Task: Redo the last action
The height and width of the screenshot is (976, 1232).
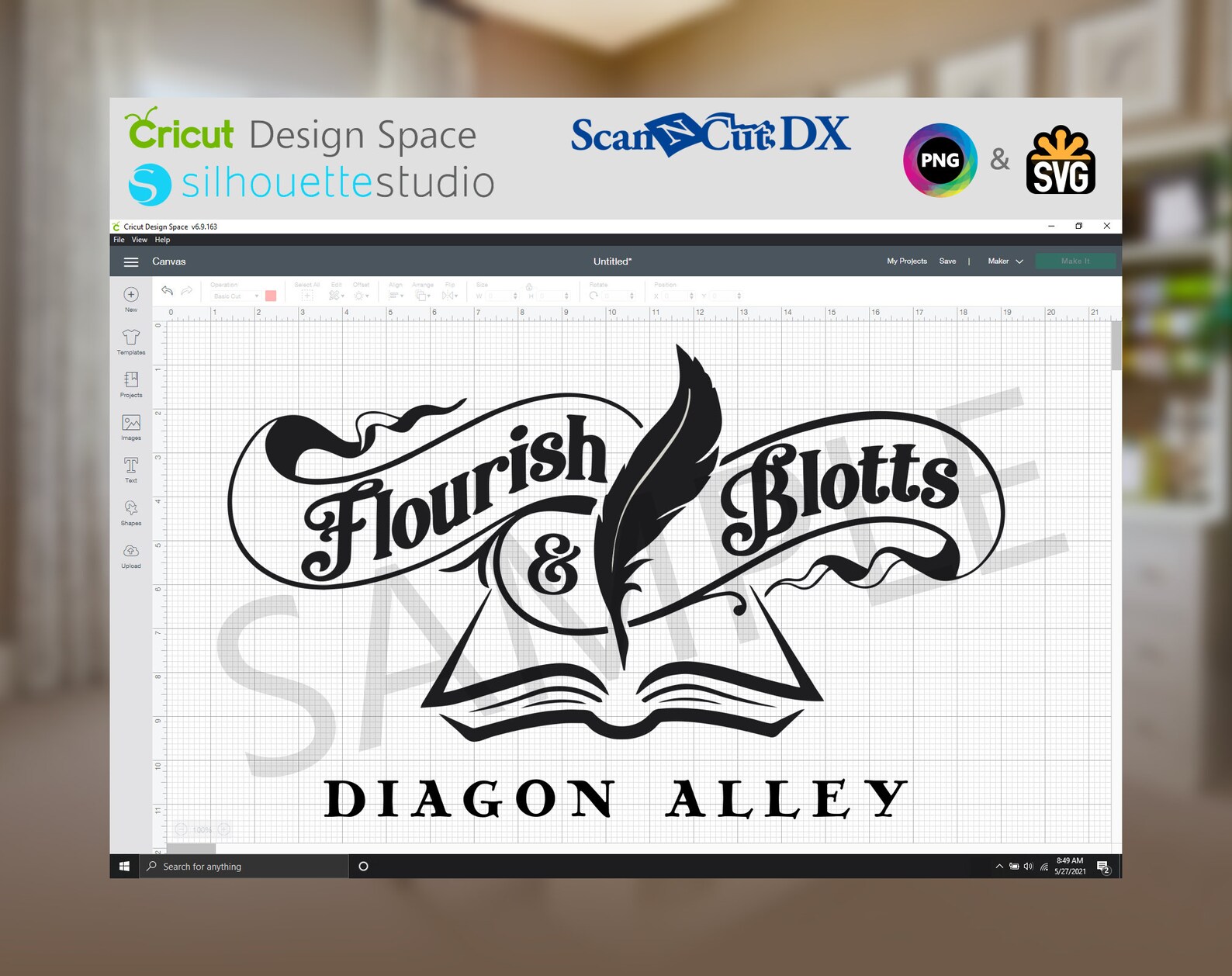Action: tap(187, 290)
